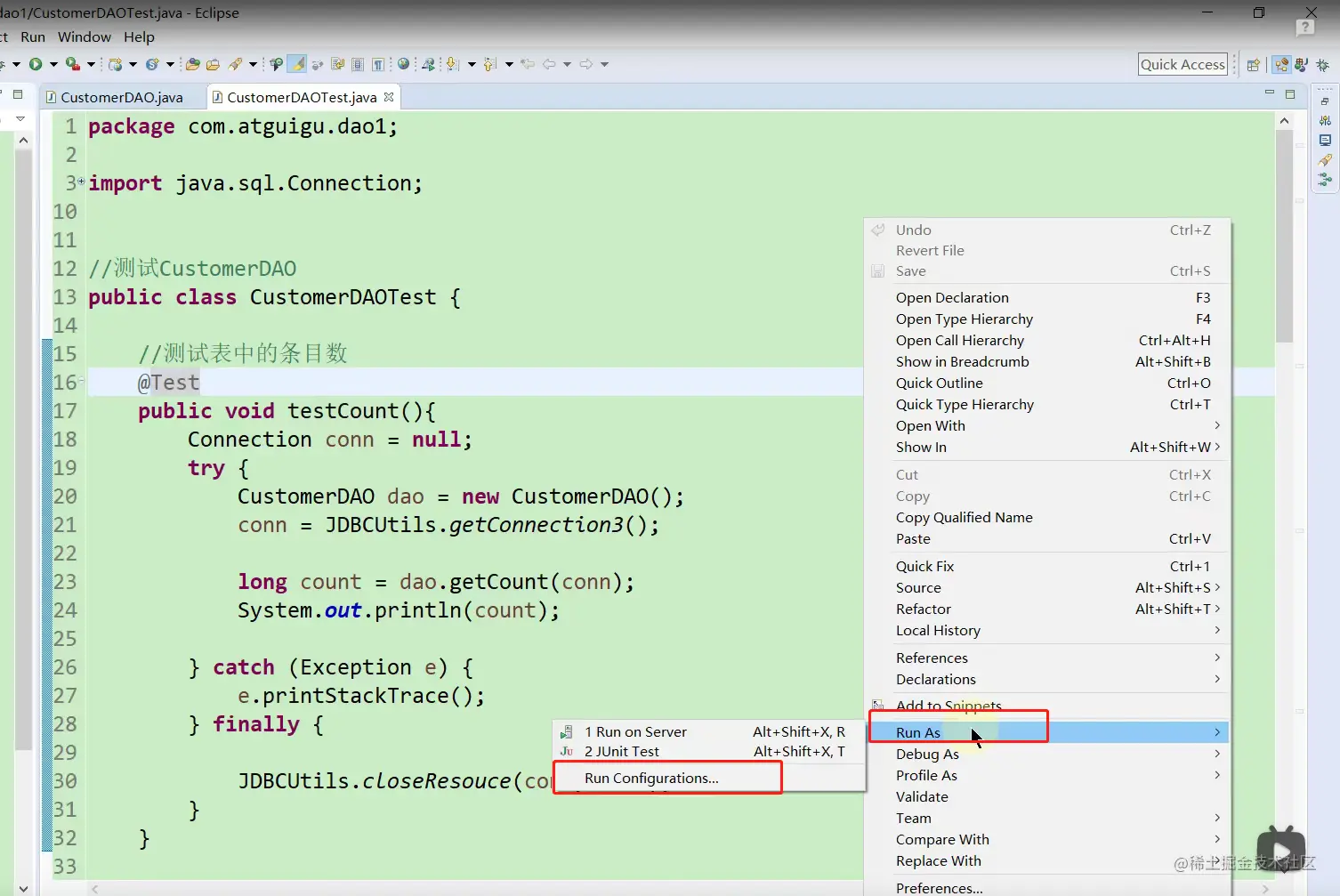Select the CustomerDAOTest.java tab
The image size is (1340, 896).
pyautogui.click(x=302, y=97)
